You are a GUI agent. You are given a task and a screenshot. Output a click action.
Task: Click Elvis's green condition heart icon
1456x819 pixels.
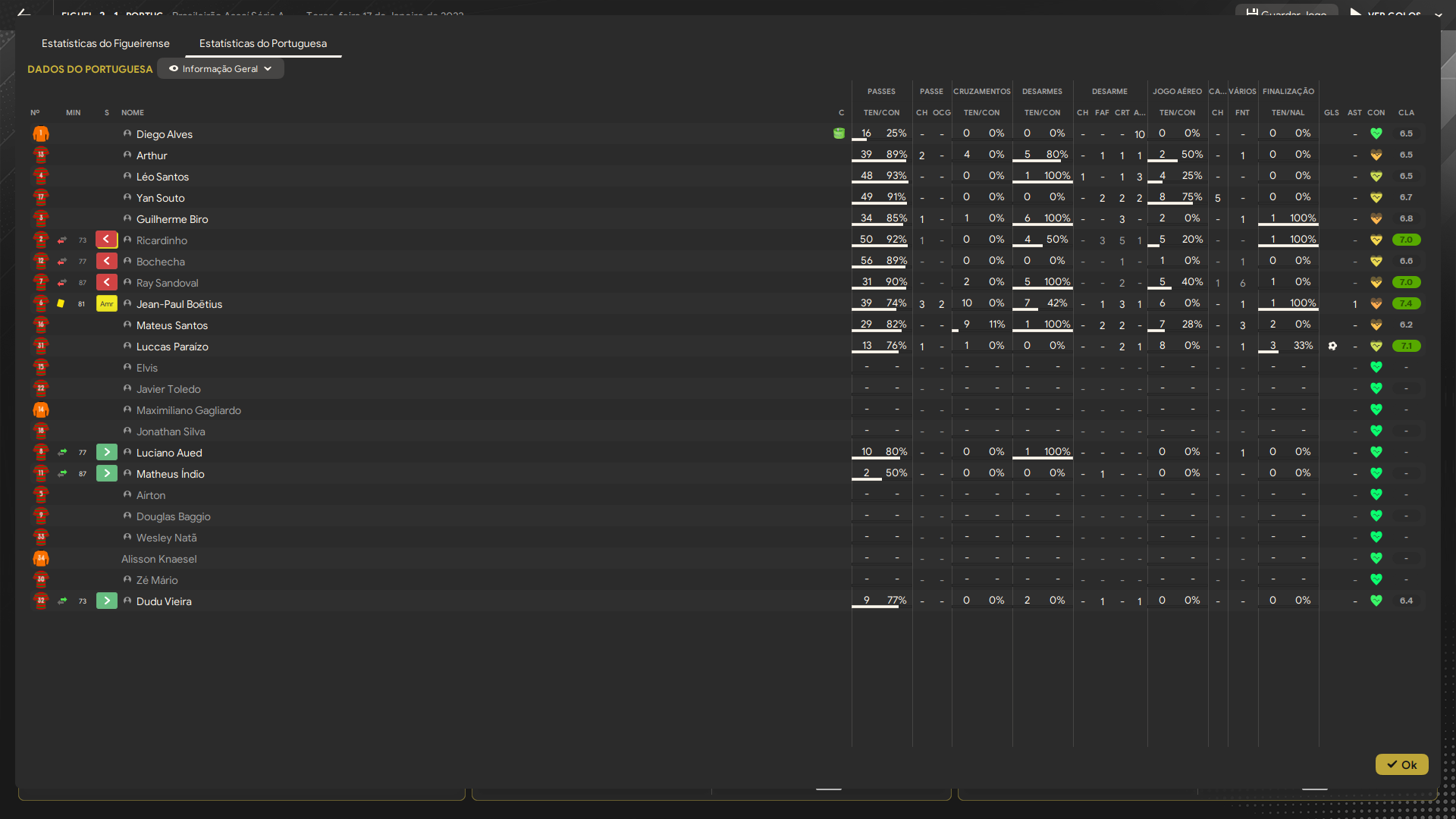coord(1376,367)
